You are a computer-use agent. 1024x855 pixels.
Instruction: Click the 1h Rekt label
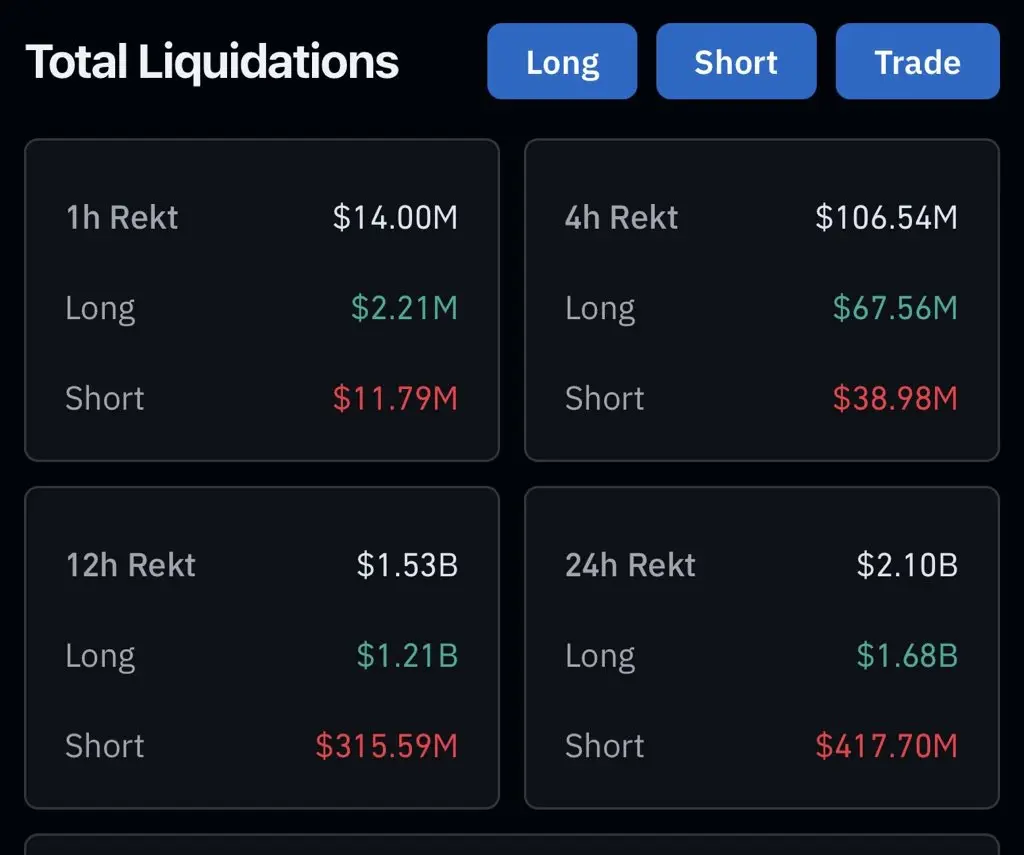pyautogui.click(x=122, y=218)
